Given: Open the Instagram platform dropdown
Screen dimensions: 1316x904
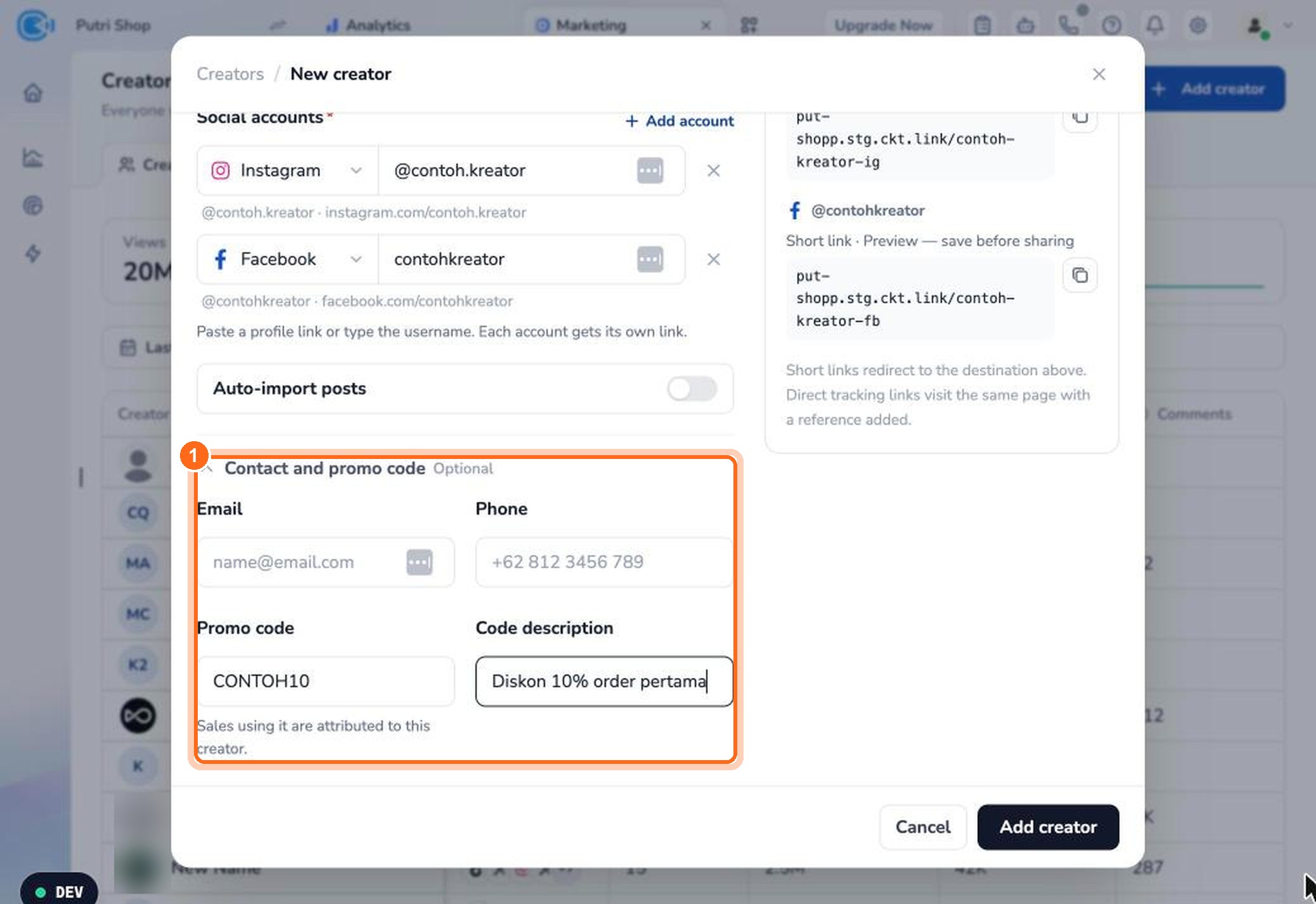Looking at the screenshot, I should pos(288,171).
